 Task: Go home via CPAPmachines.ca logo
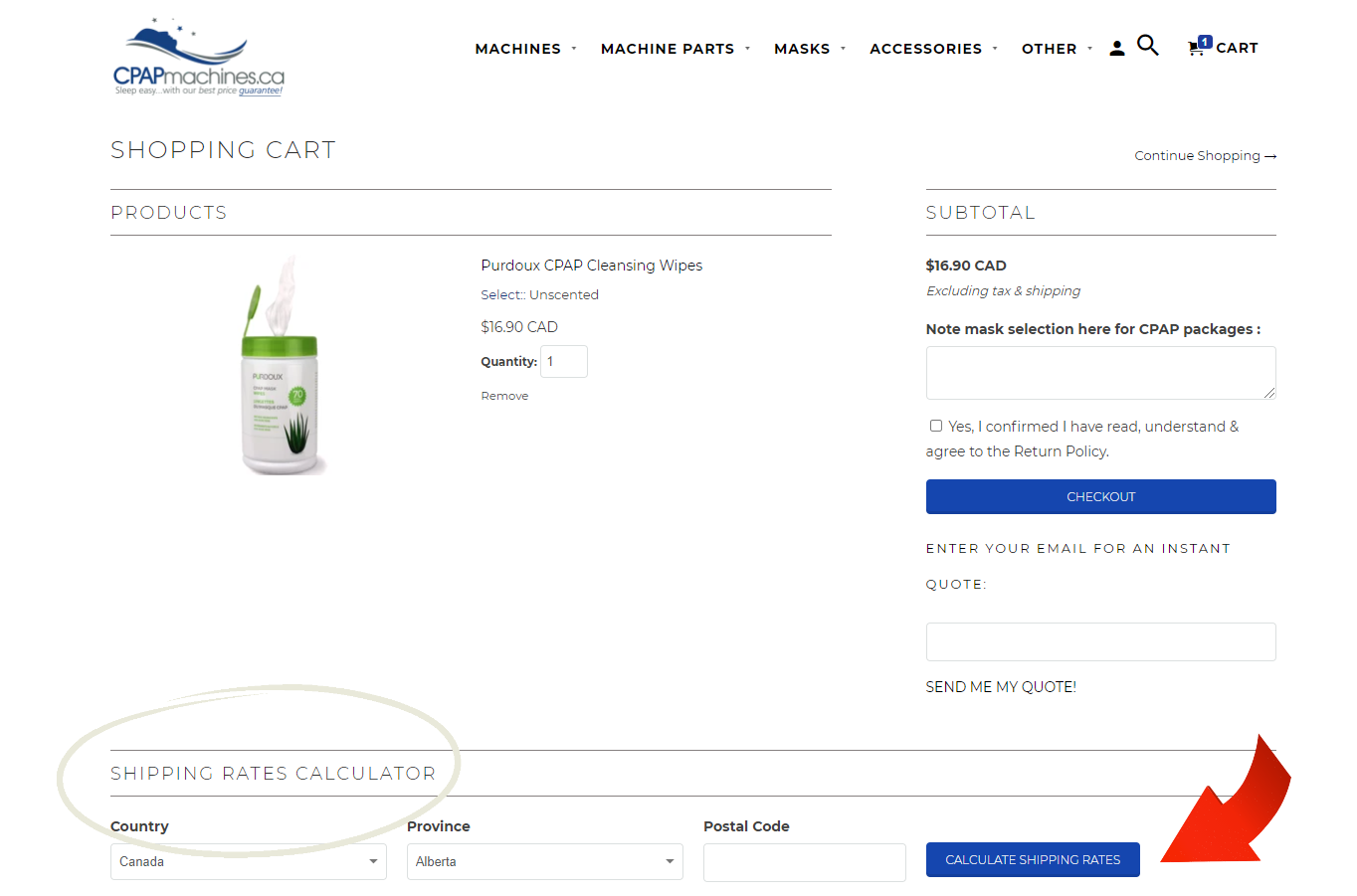coord(199,58)
